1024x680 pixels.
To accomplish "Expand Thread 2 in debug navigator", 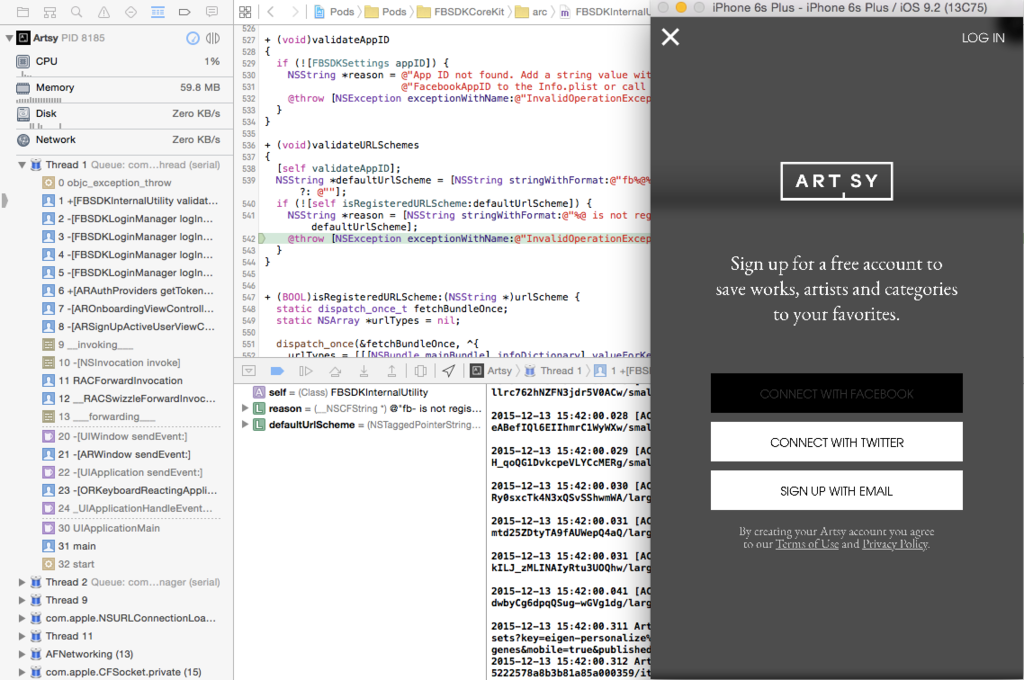I will pyautogui.click(x=22, y=582).
